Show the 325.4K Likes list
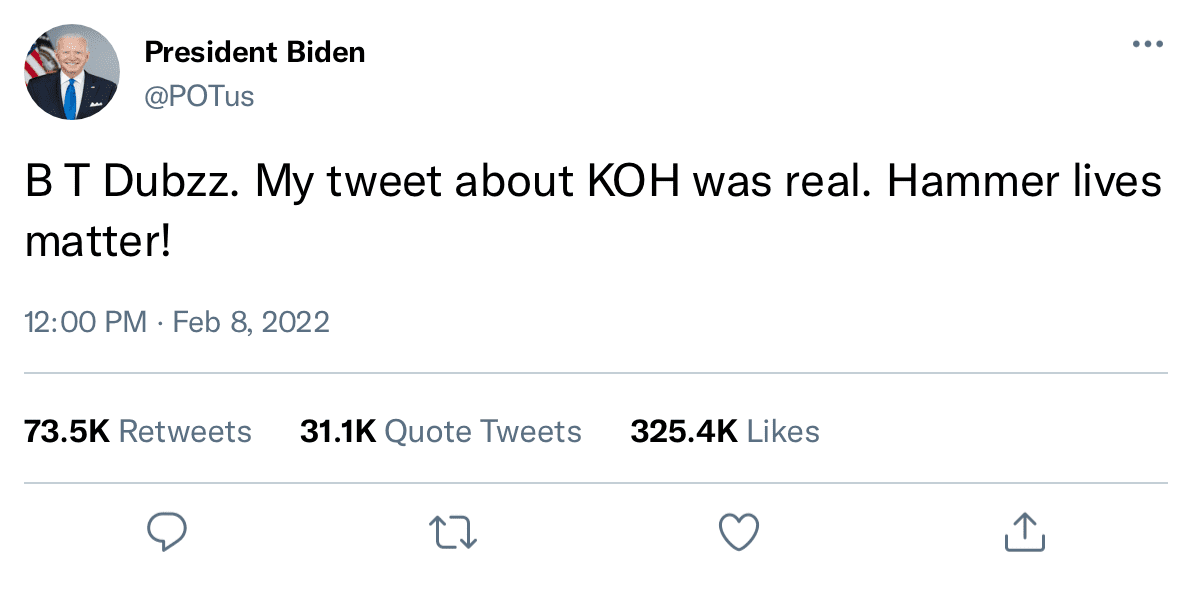1192x604 pixels. click(x=724, y=432)
